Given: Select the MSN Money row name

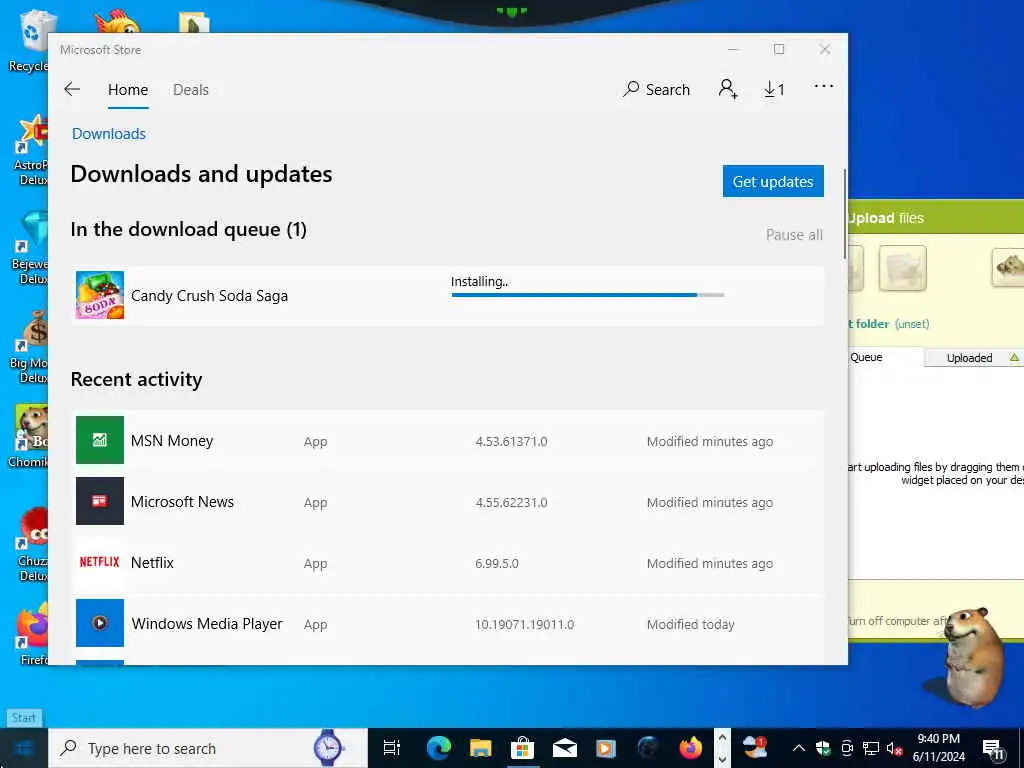Looking at the screenshot, I should [x=172, y=441].
